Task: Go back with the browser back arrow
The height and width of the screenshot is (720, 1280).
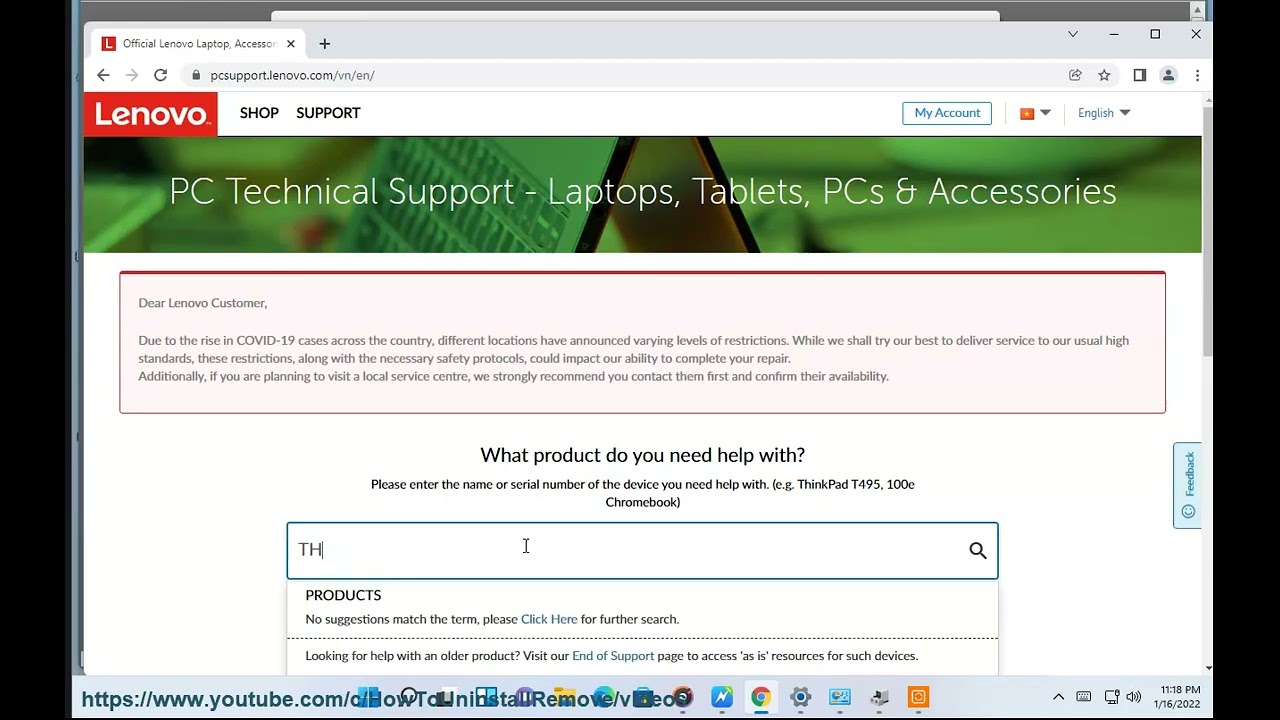Action: click(x=103, y=75)
